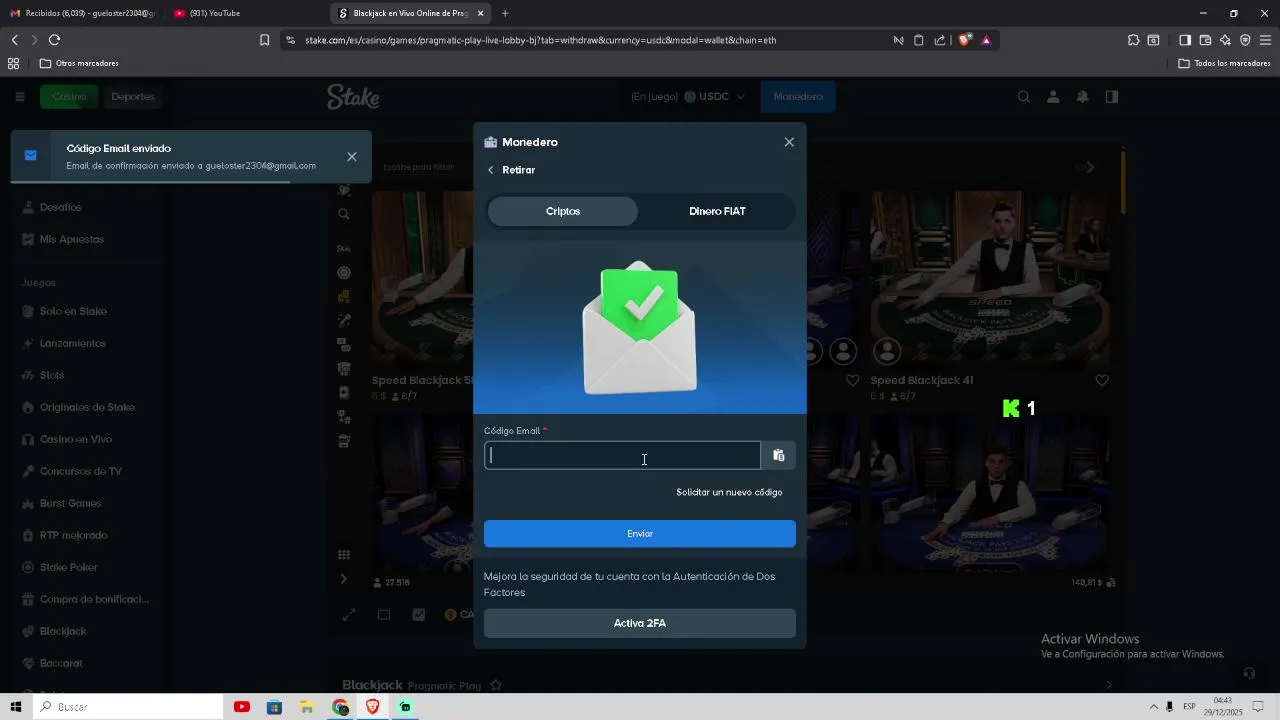
Task: Open lobby grid view icon
Action: [x=344, y=555]
